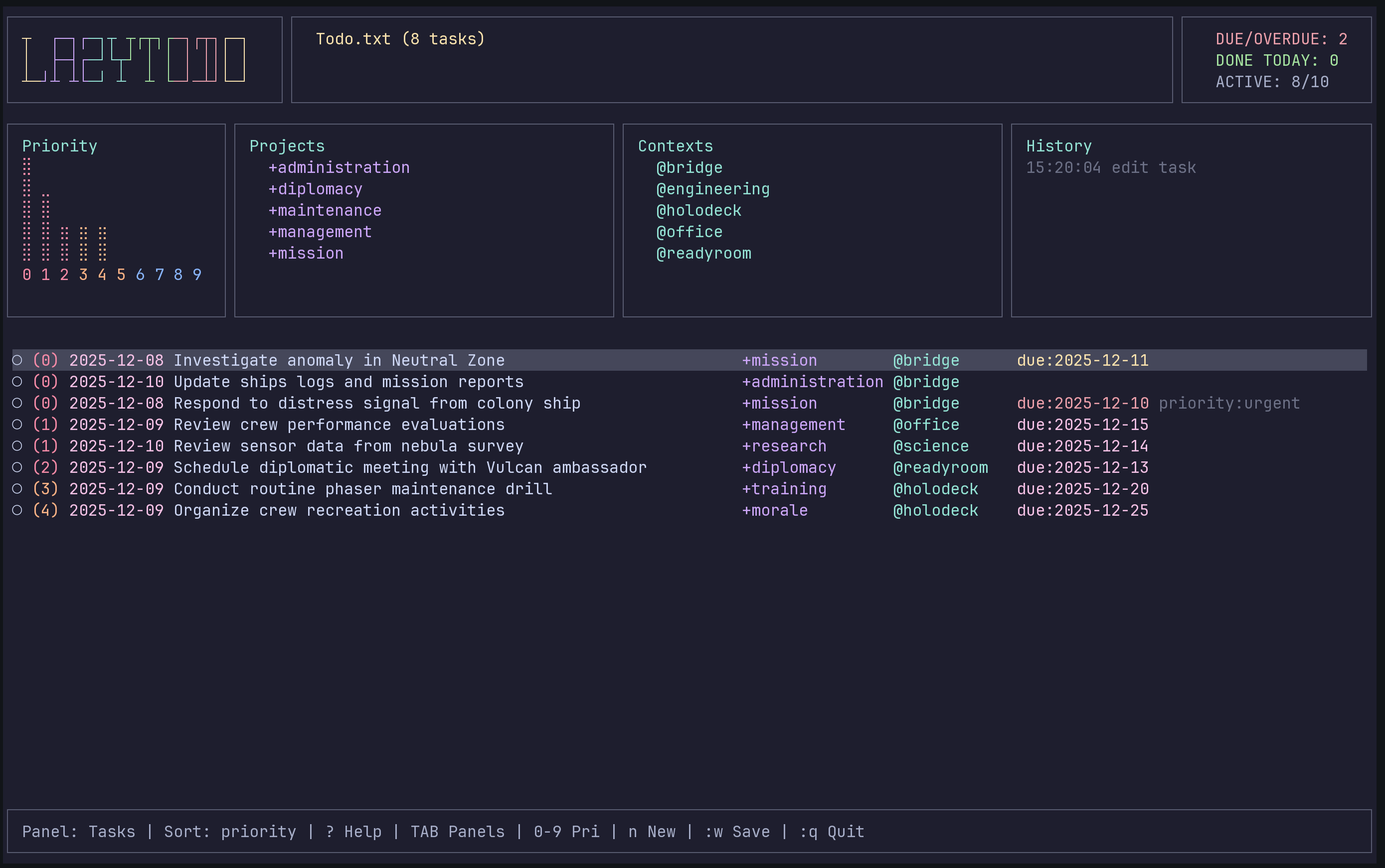Screen dimensions: 1385x868
Task: Click :w Save in bottom bar
Action: [x=737, y=832]
